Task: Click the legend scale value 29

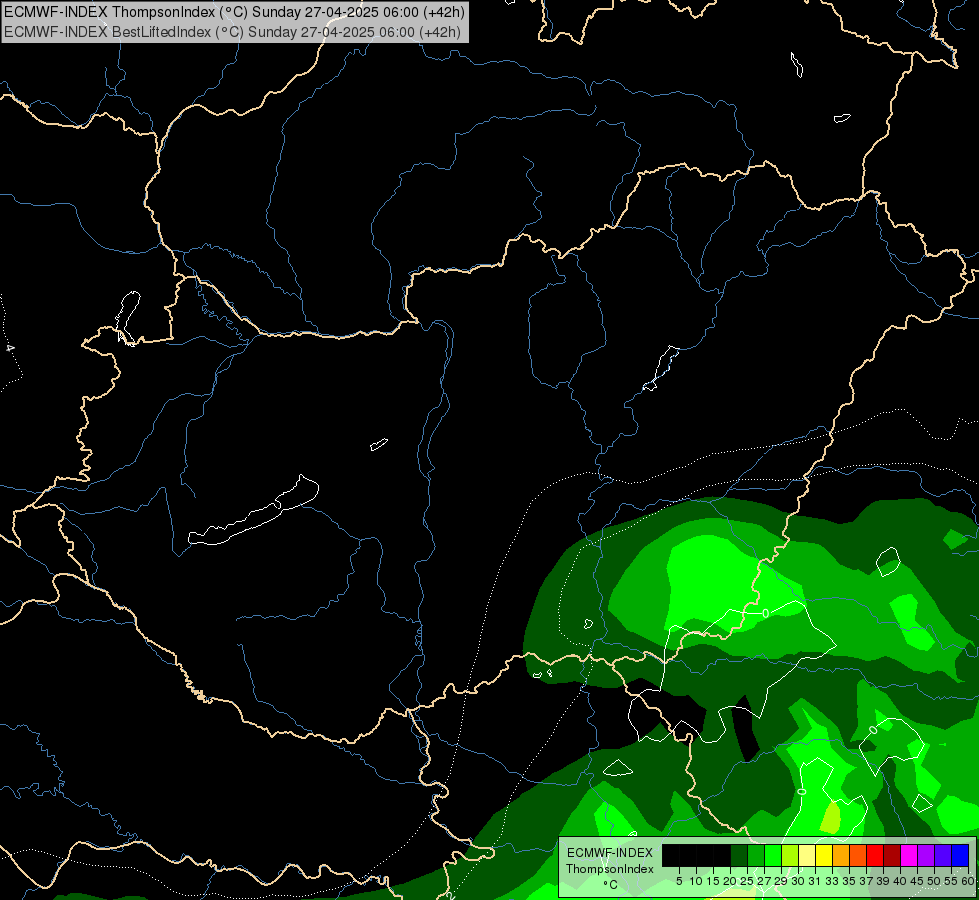Action: point(781,881)
